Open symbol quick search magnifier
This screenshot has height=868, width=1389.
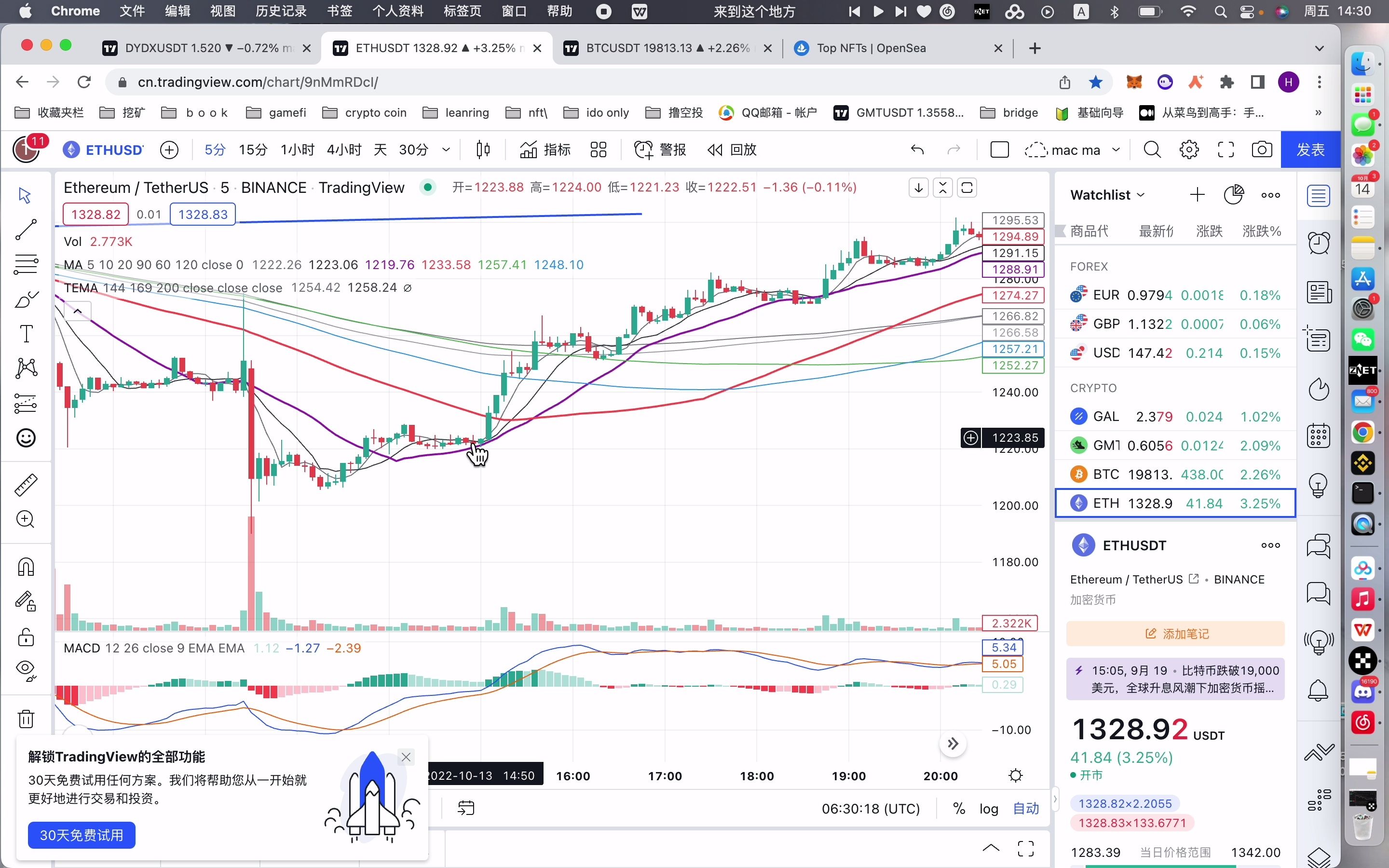pyautogui.click(x=1152, y=150)
